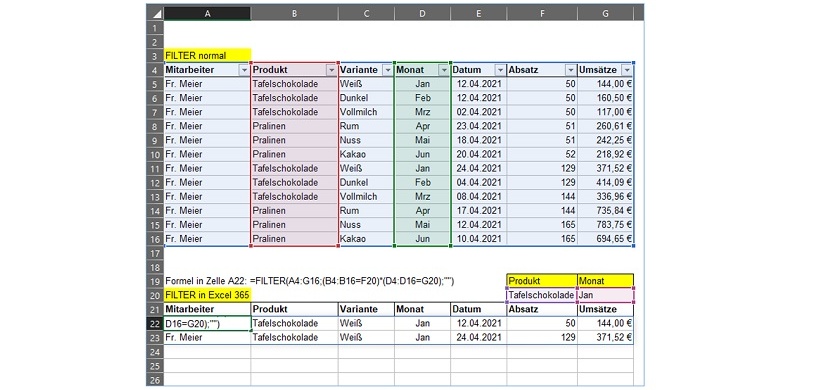Open the Absatz column filter dropdown
The height and width of the screenshot is (390, 820).
tap(571, 70)
